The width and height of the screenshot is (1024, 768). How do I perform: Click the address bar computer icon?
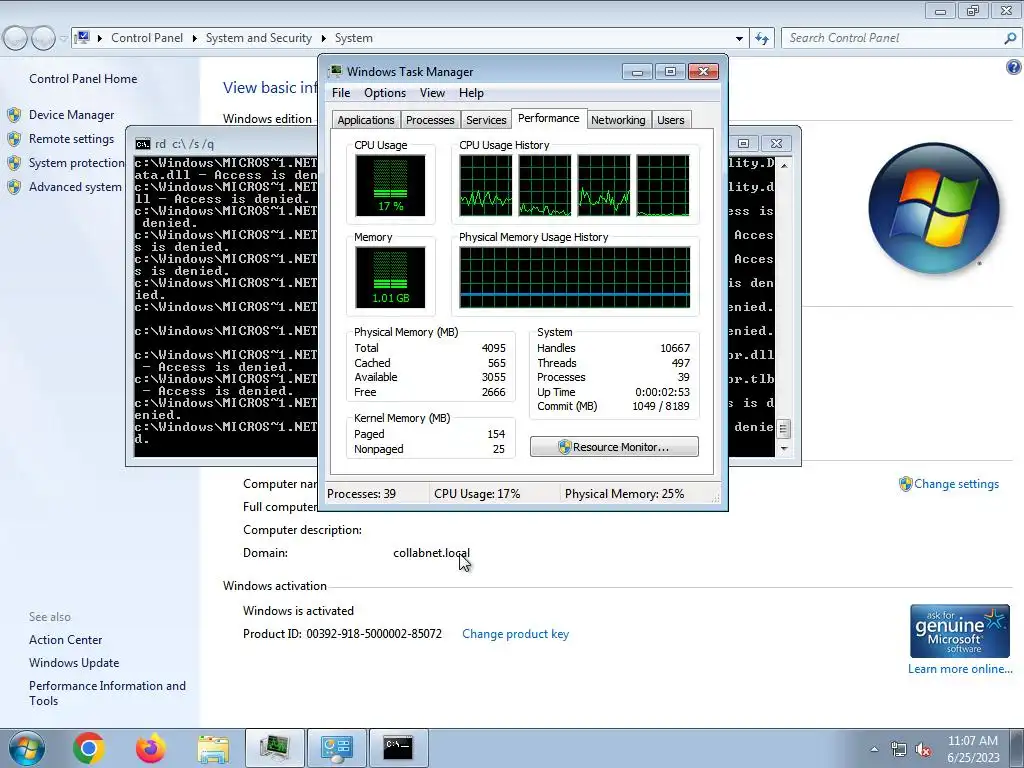[82, 38]
